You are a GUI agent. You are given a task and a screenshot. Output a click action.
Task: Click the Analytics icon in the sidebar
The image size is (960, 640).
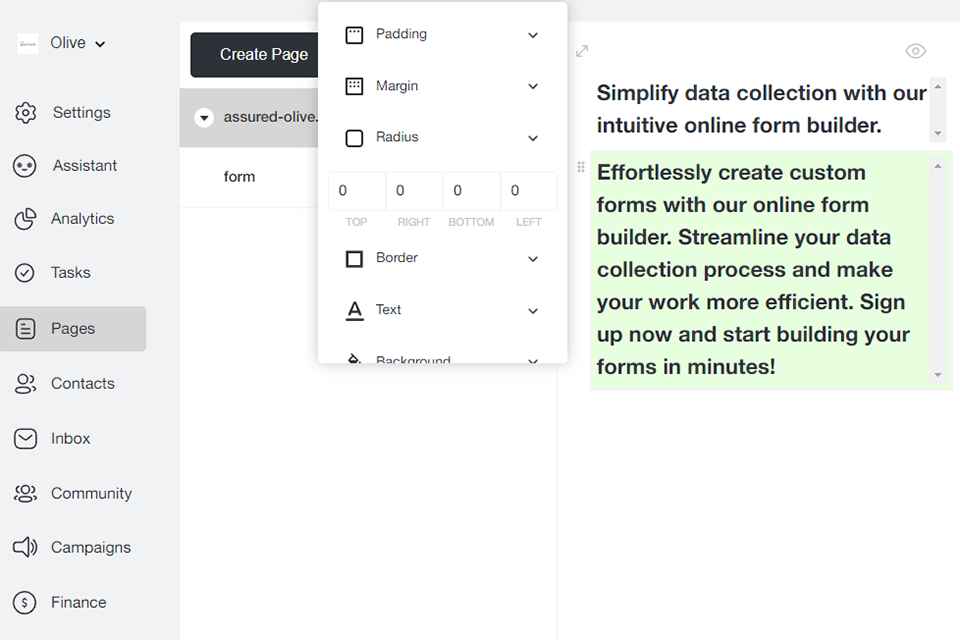[x=25, y=219]
